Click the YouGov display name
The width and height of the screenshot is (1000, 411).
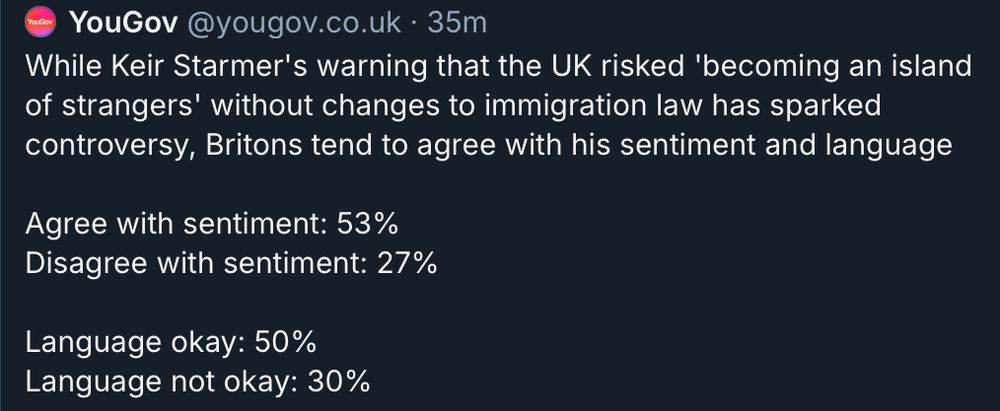click(123, 23)
